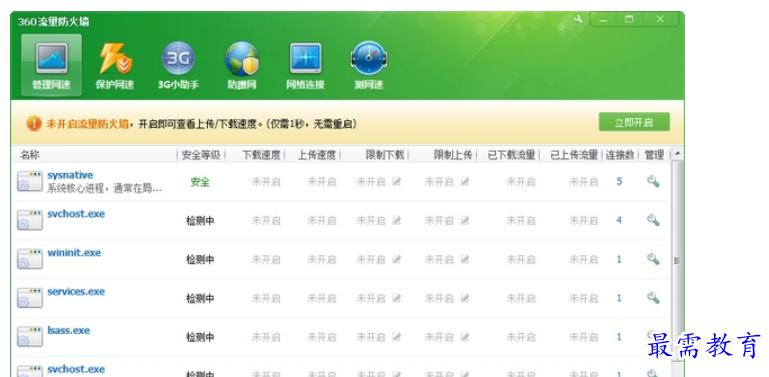Click the 安全 rating for sysnative
This screenshot has width=769, height=377.
pyautogui.click(x=200, y=182)
